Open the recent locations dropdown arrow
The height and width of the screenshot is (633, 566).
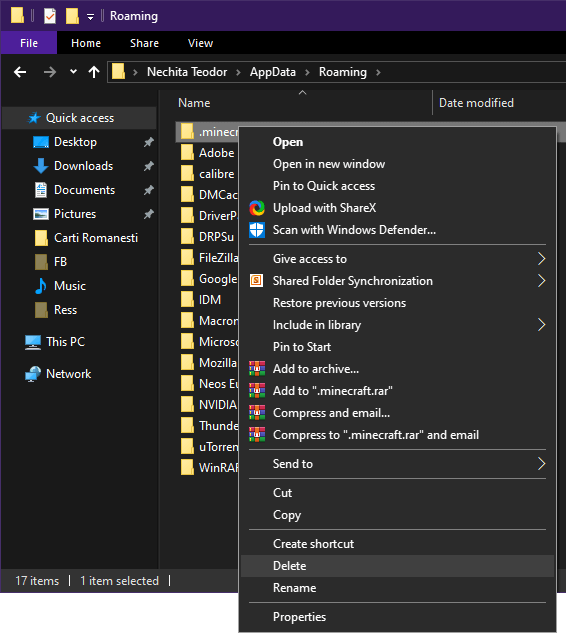coord(73,72)
